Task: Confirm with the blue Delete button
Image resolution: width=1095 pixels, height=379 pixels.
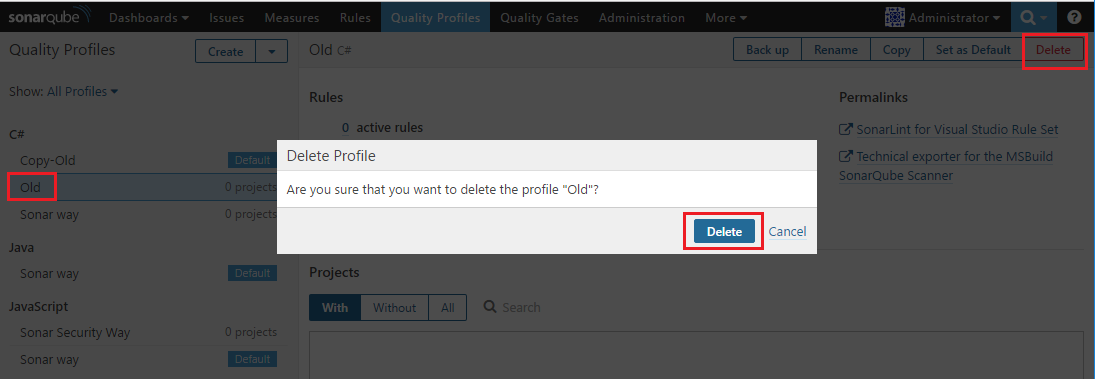Action: (x=724, y=232)
